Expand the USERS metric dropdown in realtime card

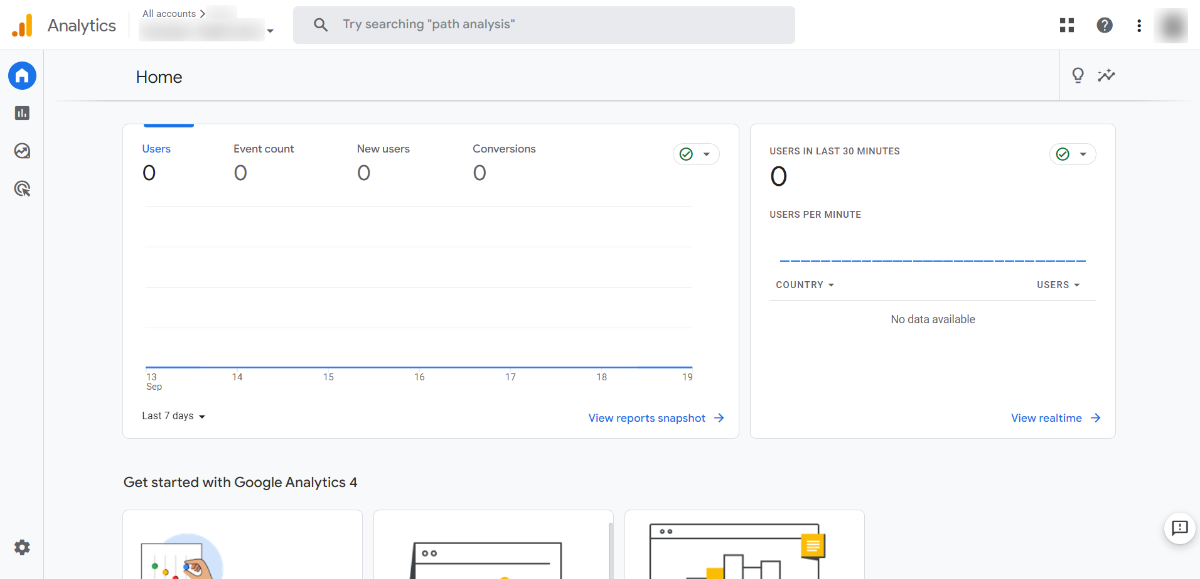pos(1058,285)
